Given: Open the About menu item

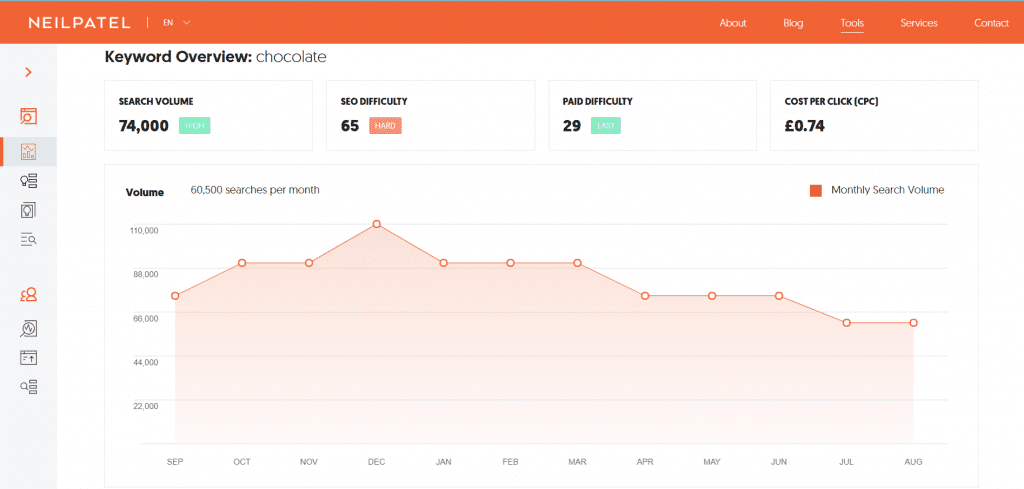Looking at the screenshot, I should pyautogui.click(x=733, y=23).
